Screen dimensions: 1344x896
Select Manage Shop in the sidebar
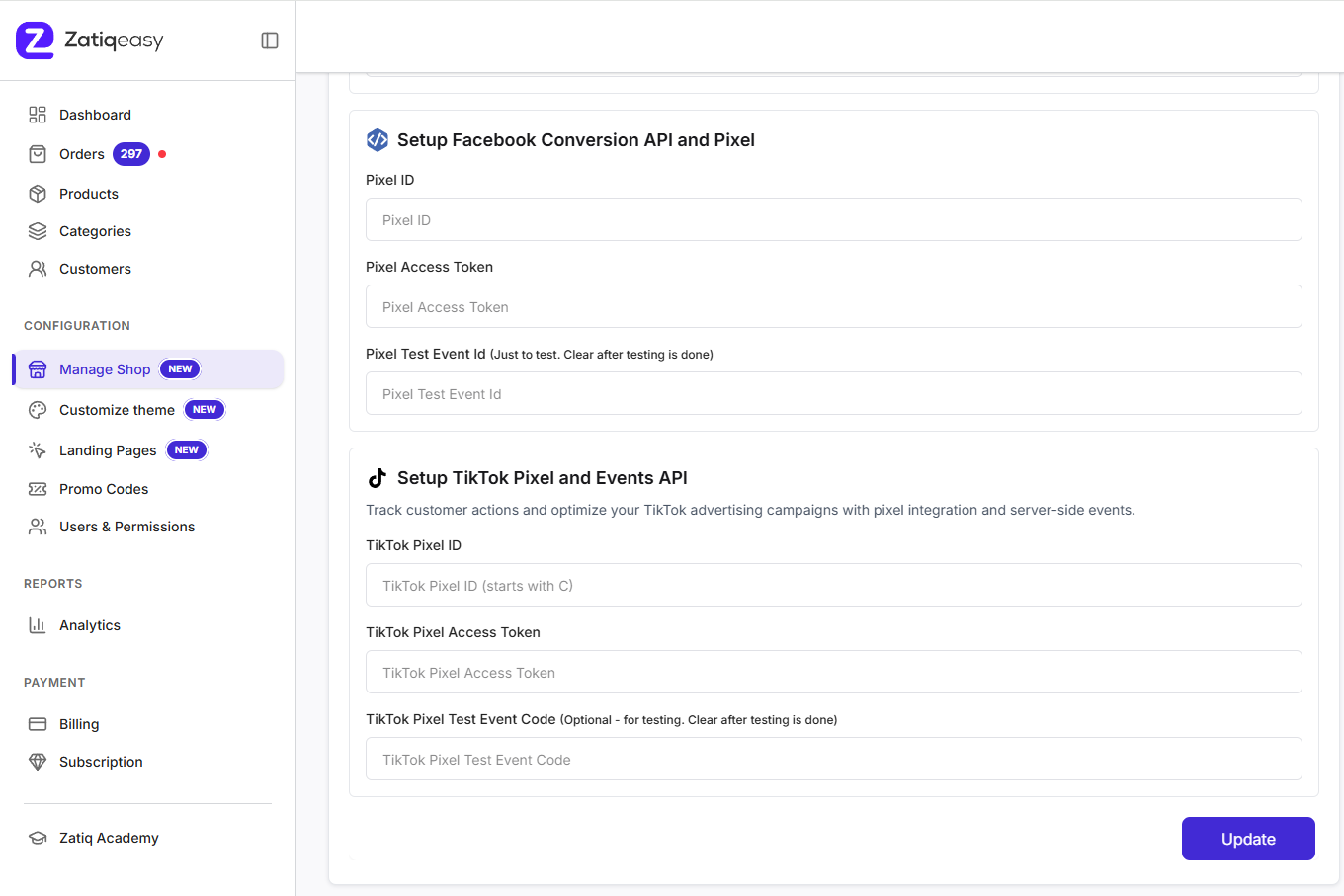coord(105,369)
